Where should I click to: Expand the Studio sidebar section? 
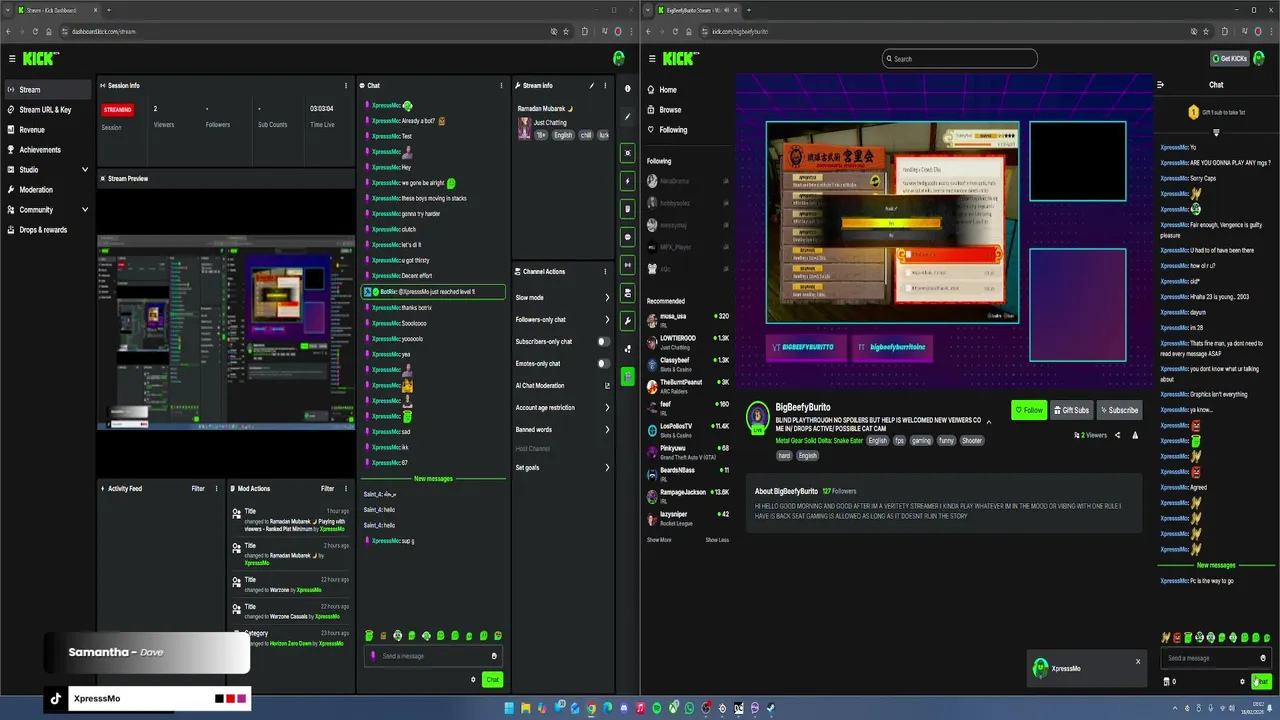(x=47, y=170)
